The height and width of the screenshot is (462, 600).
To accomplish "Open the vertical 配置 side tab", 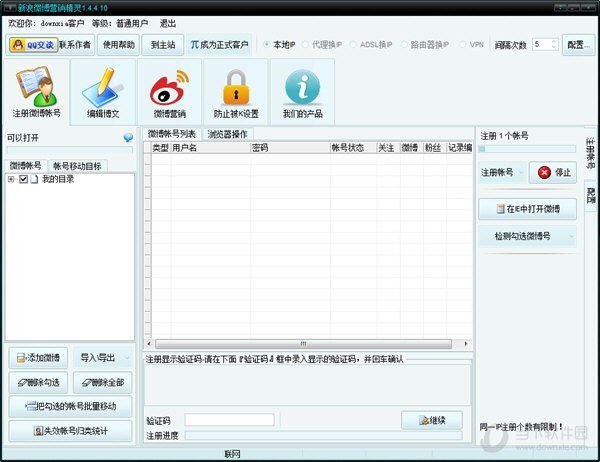I will [x=590, y=195].
